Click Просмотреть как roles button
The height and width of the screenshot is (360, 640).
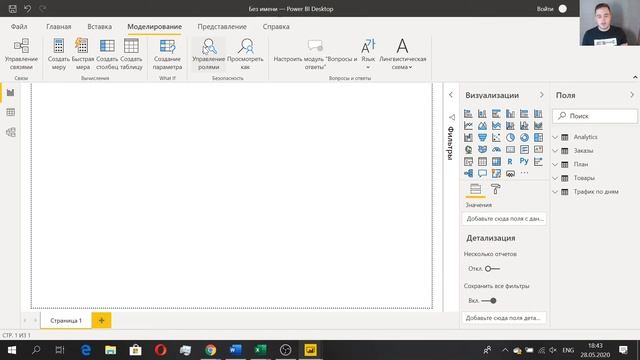point(245,54)
